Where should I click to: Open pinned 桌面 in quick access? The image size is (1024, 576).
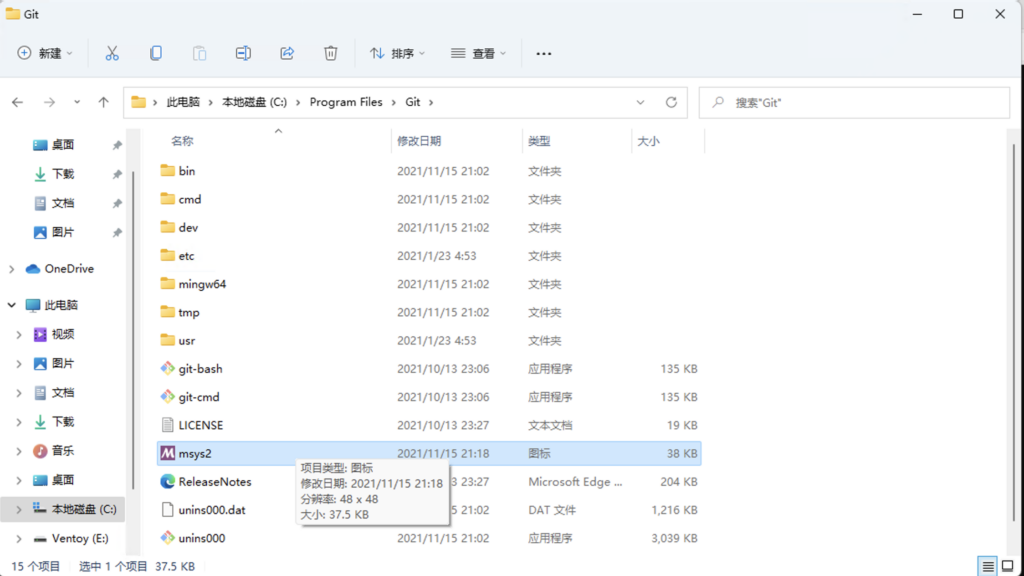pos(63,144)
